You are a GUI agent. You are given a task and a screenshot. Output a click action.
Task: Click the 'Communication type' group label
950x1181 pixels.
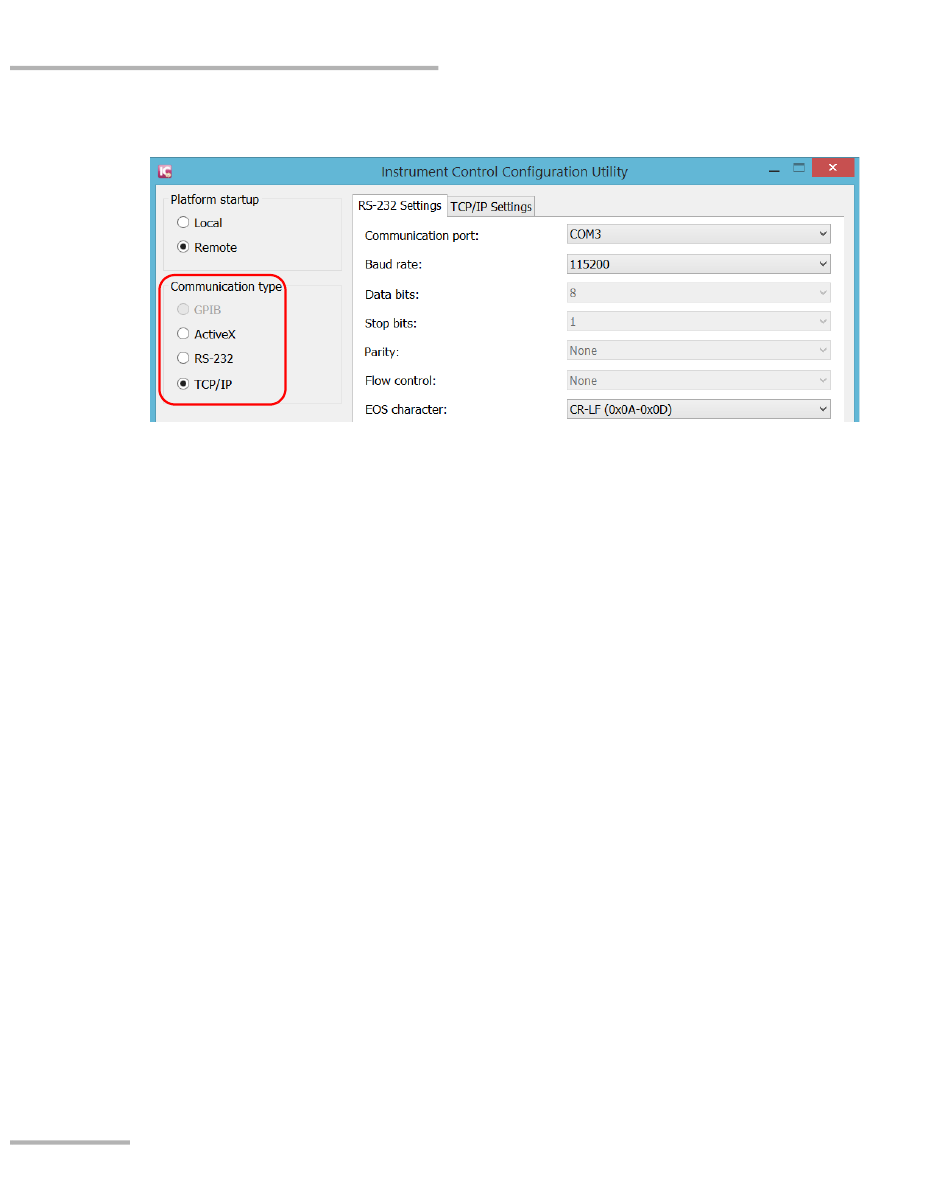point(226,287)
